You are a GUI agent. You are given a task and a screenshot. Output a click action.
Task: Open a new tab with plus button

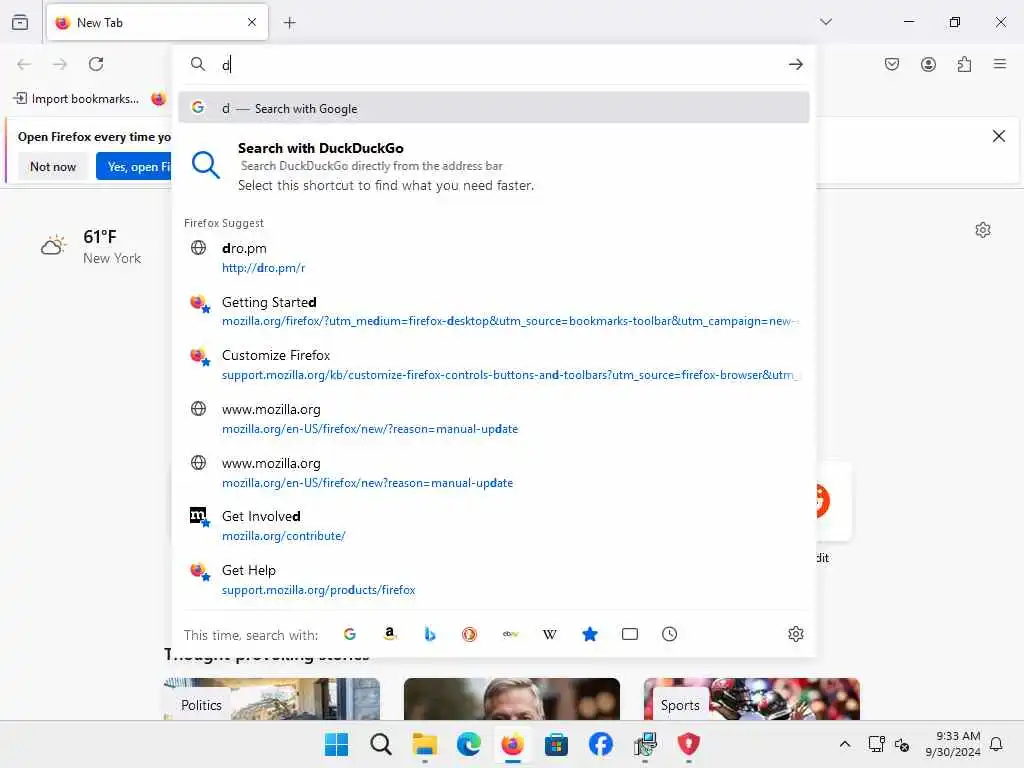(289, 23)
